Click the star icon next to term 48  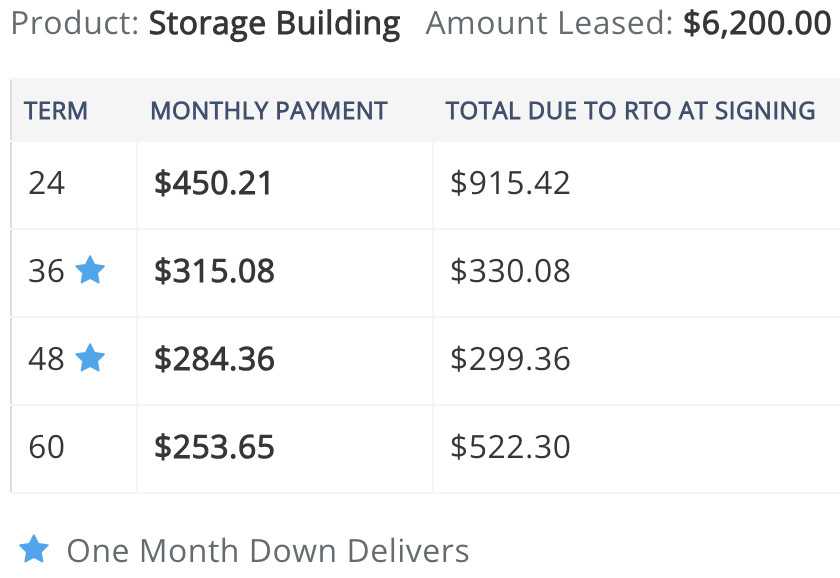(x=90, y=358)
